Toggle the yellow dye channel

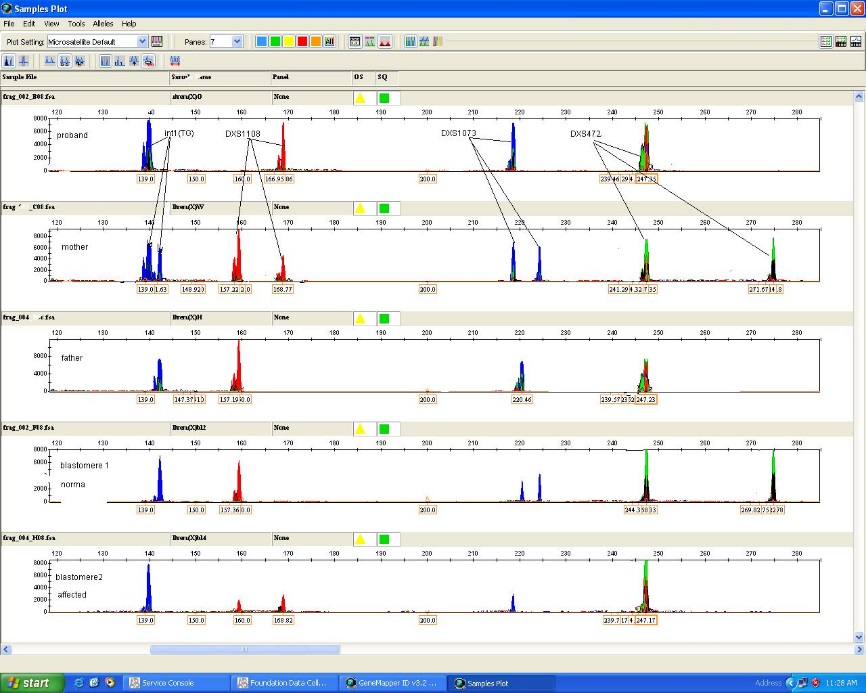(288, 42)
